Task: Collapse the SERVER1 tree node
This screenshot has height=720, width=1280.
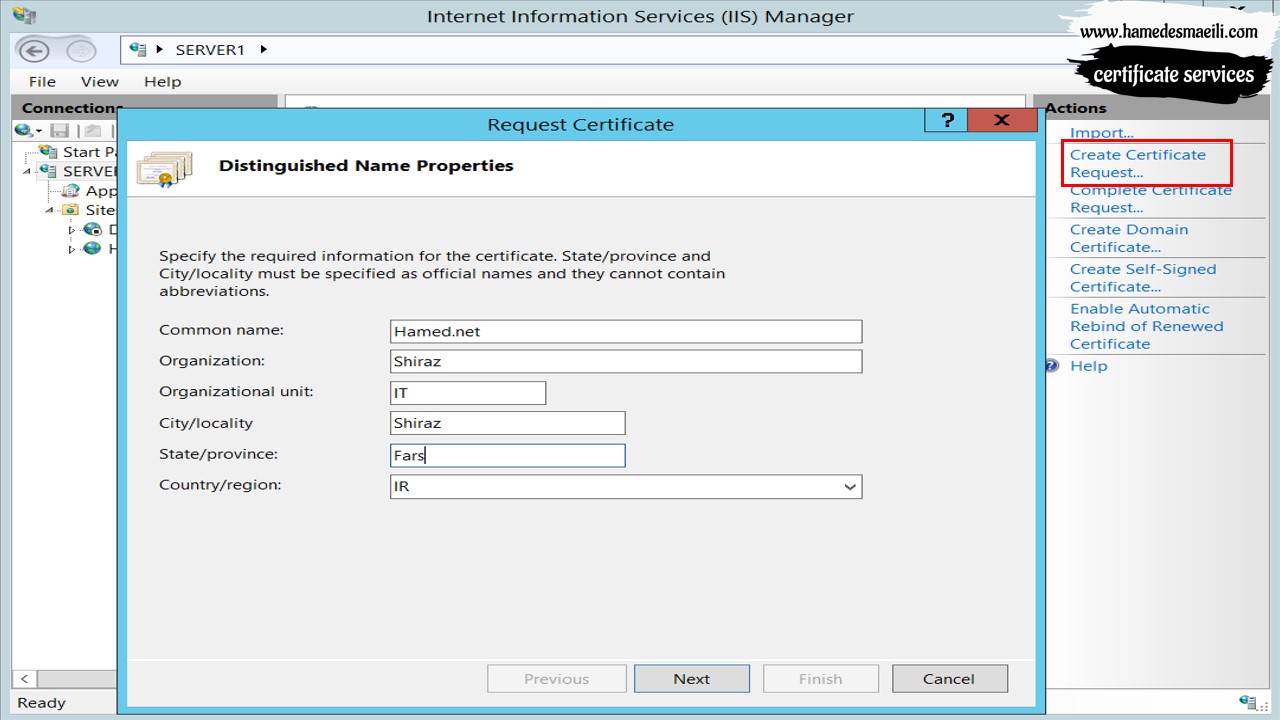Action: 28,171
